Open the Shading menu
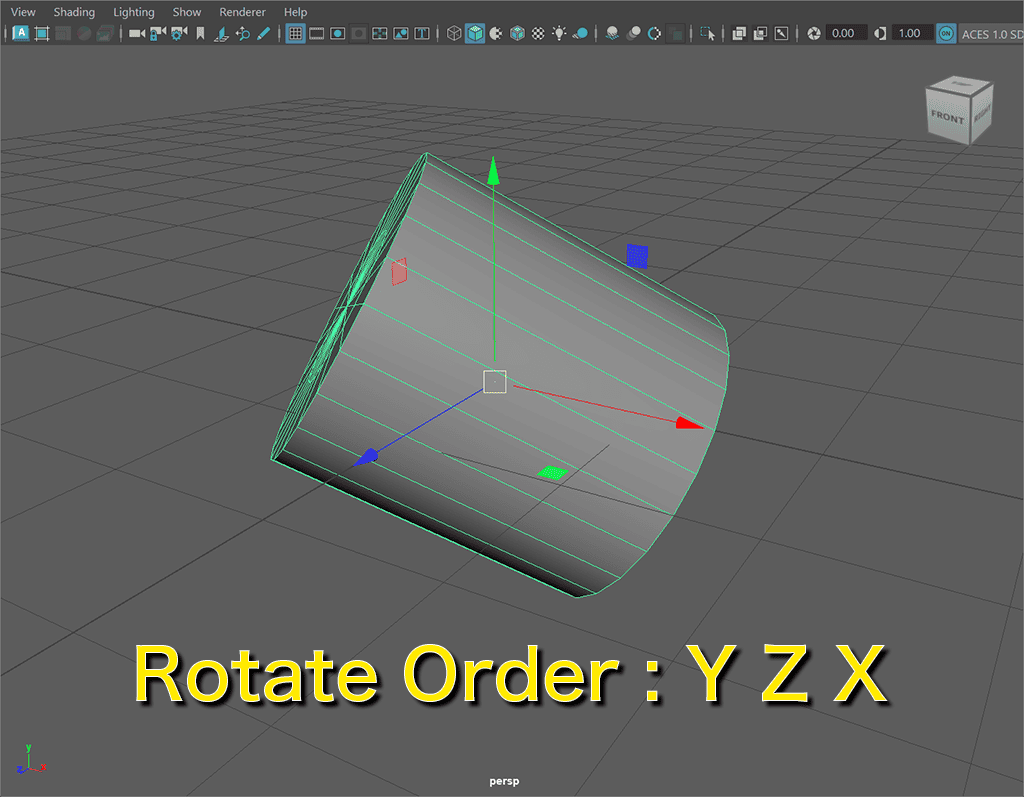Screen dimensions: 1024x797 point(74,12)
